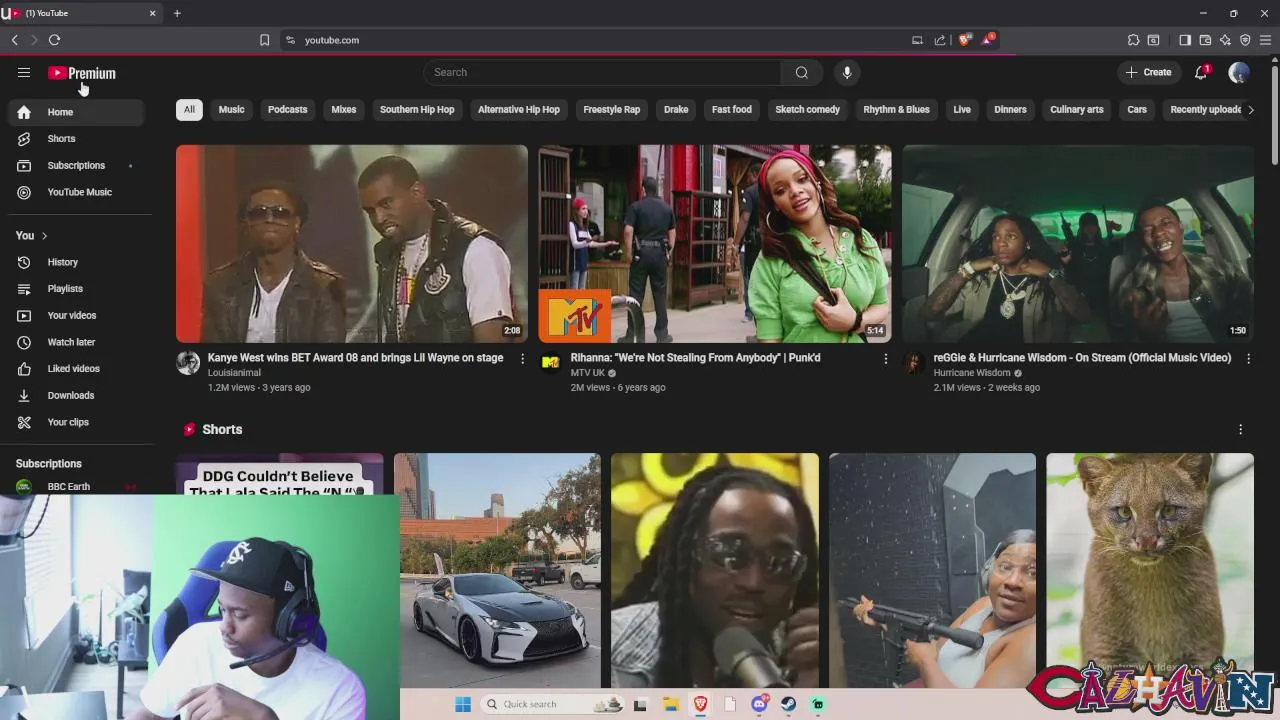The width and height of the screenshot is (1280, 720).
Task: Start voice search with the microphone
Action: [x=847, y=72]
